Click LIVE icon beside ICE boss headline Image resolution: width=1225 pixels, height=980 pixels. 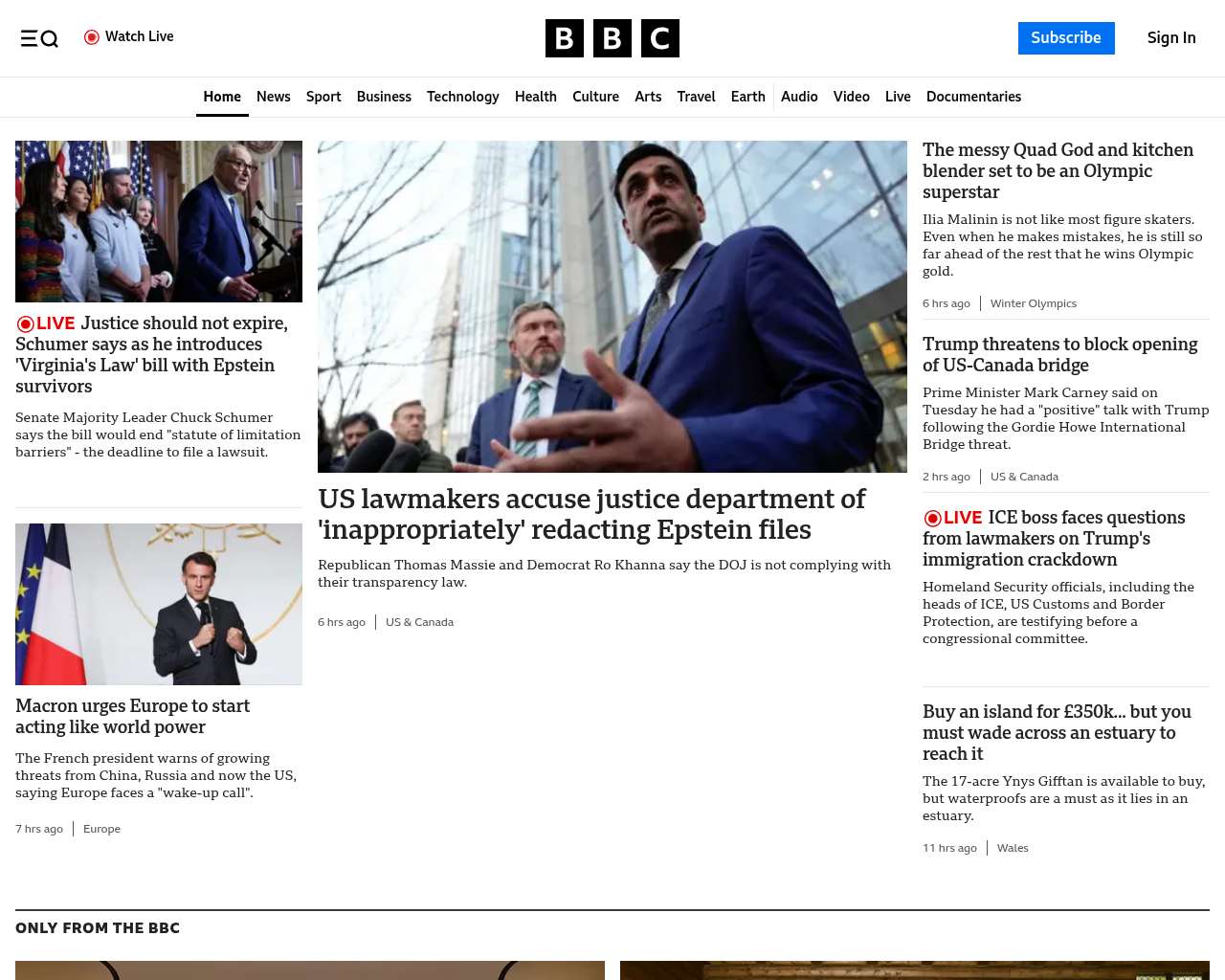952,518
